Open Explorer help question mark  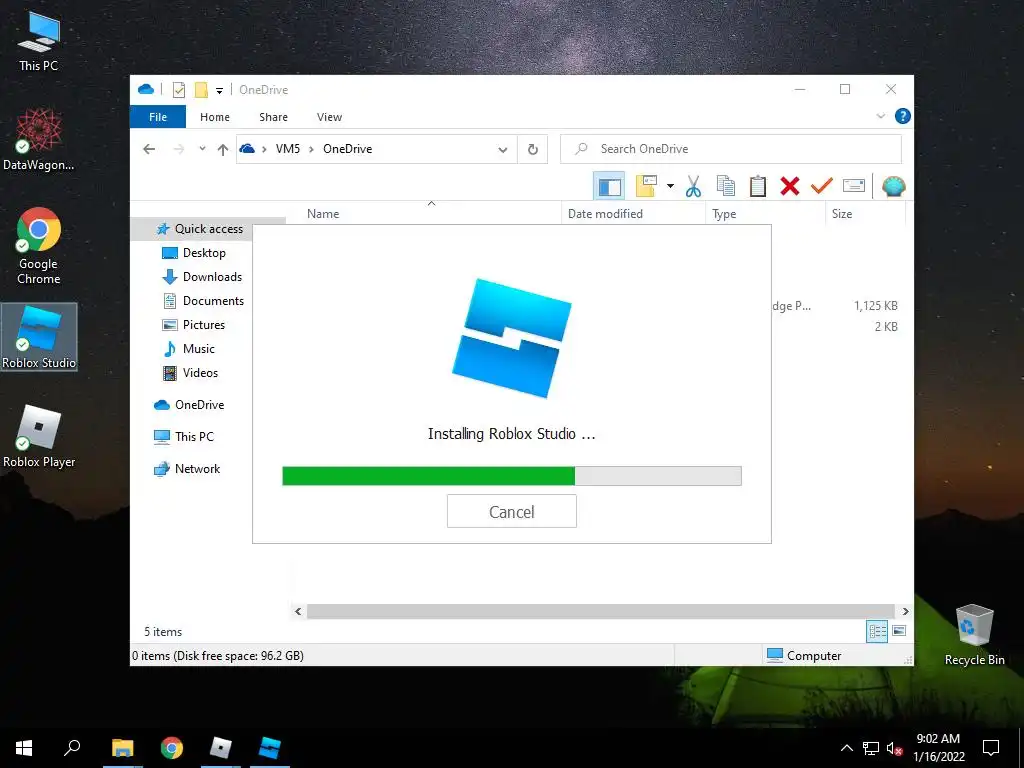point(903,116)
